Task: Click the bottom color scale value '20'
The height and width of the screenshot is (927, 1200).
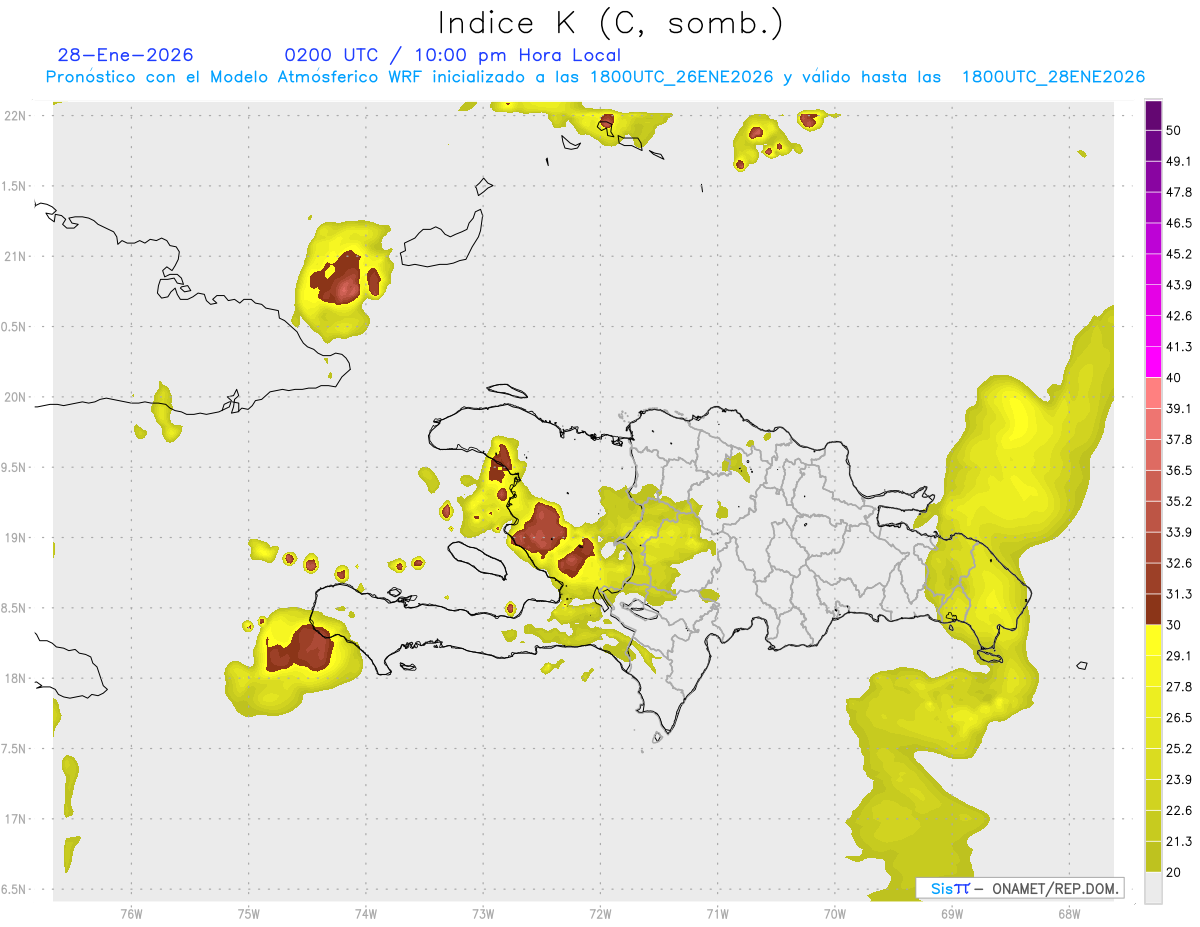Action: [1173, 872]
